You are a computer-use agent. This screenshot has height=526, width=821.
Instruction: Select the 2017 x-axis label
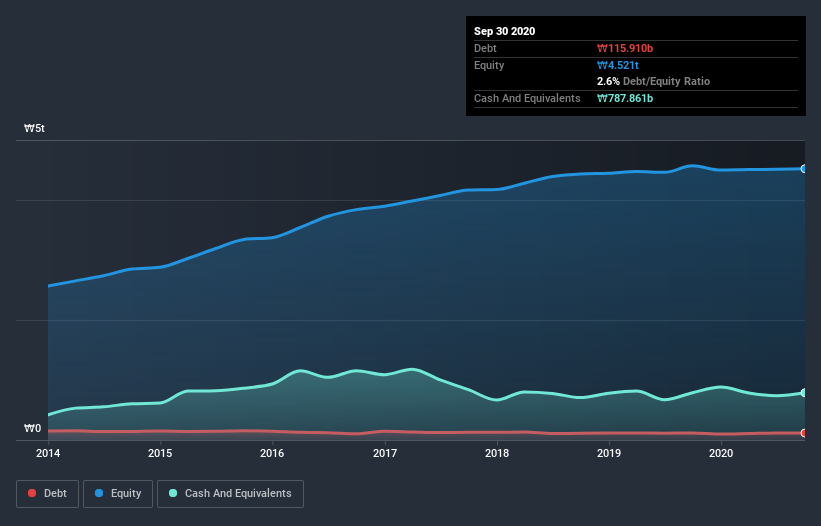pos(385,453)
